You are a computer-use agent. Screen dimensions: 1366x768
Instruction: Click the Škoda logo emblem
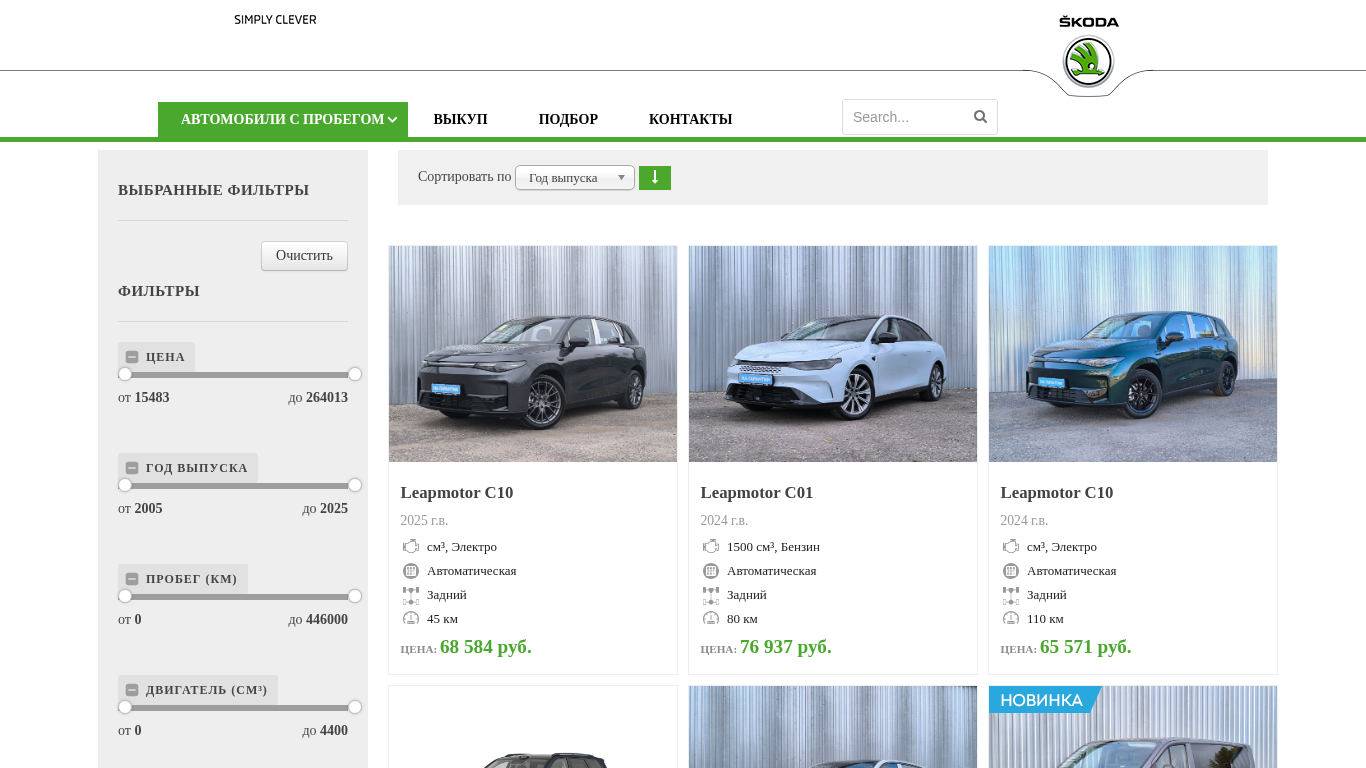[1088, 61]
